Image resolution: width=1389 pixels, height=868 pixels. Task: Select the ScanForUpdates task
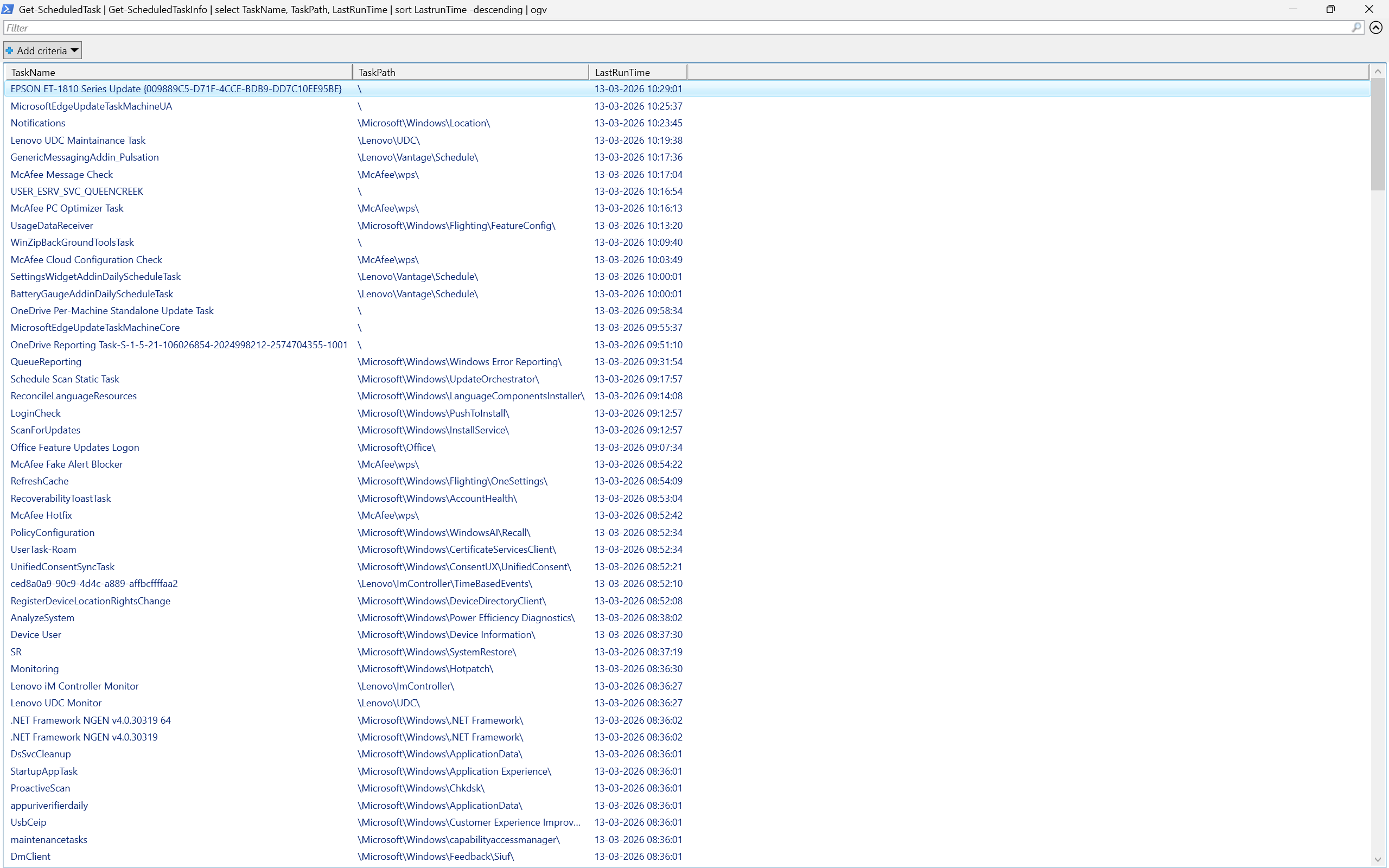click(687, 430)
